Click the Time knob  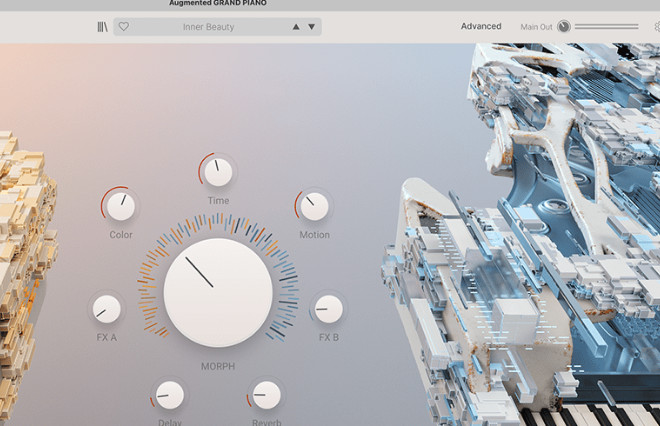218,172
